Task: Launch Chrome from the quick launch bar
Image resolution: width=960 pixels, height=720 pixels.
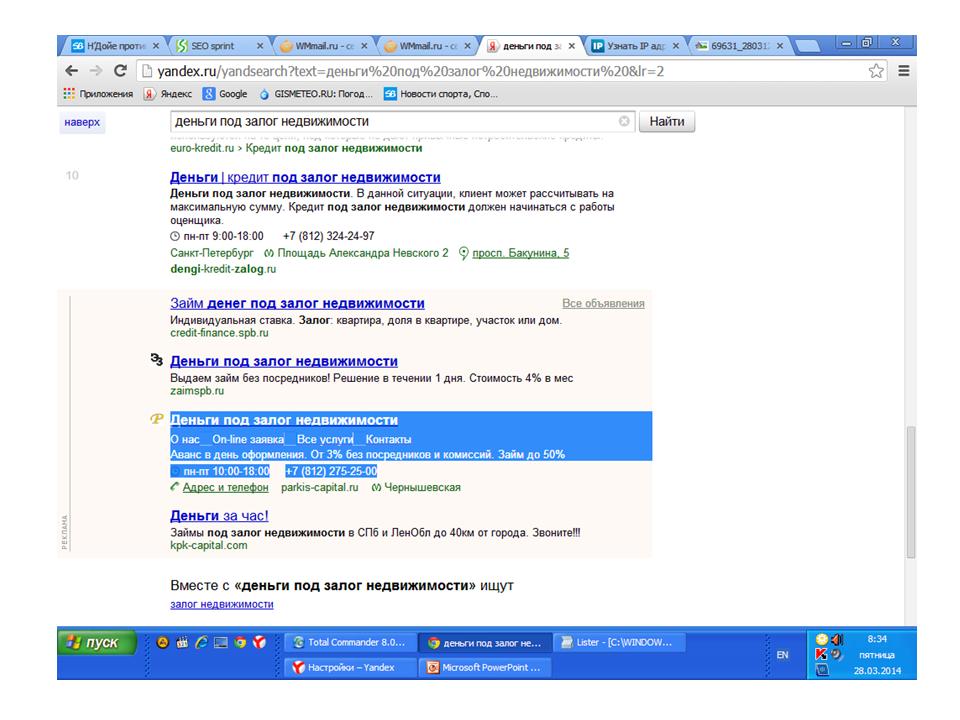Action: click(240, 642)
